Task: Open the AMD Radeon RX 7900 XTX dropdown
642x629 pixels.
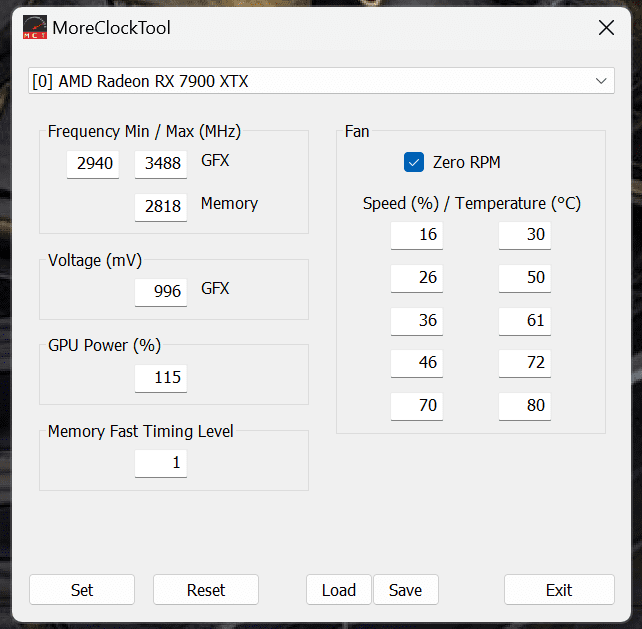Action: click(x=321, y=81)
